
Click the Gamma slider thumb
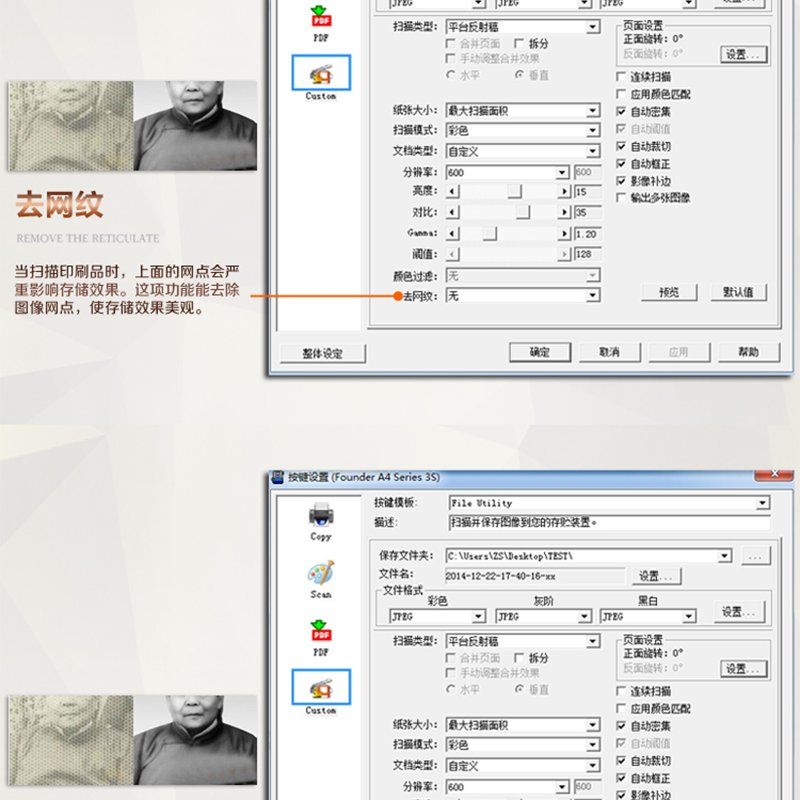pos(489,233)
